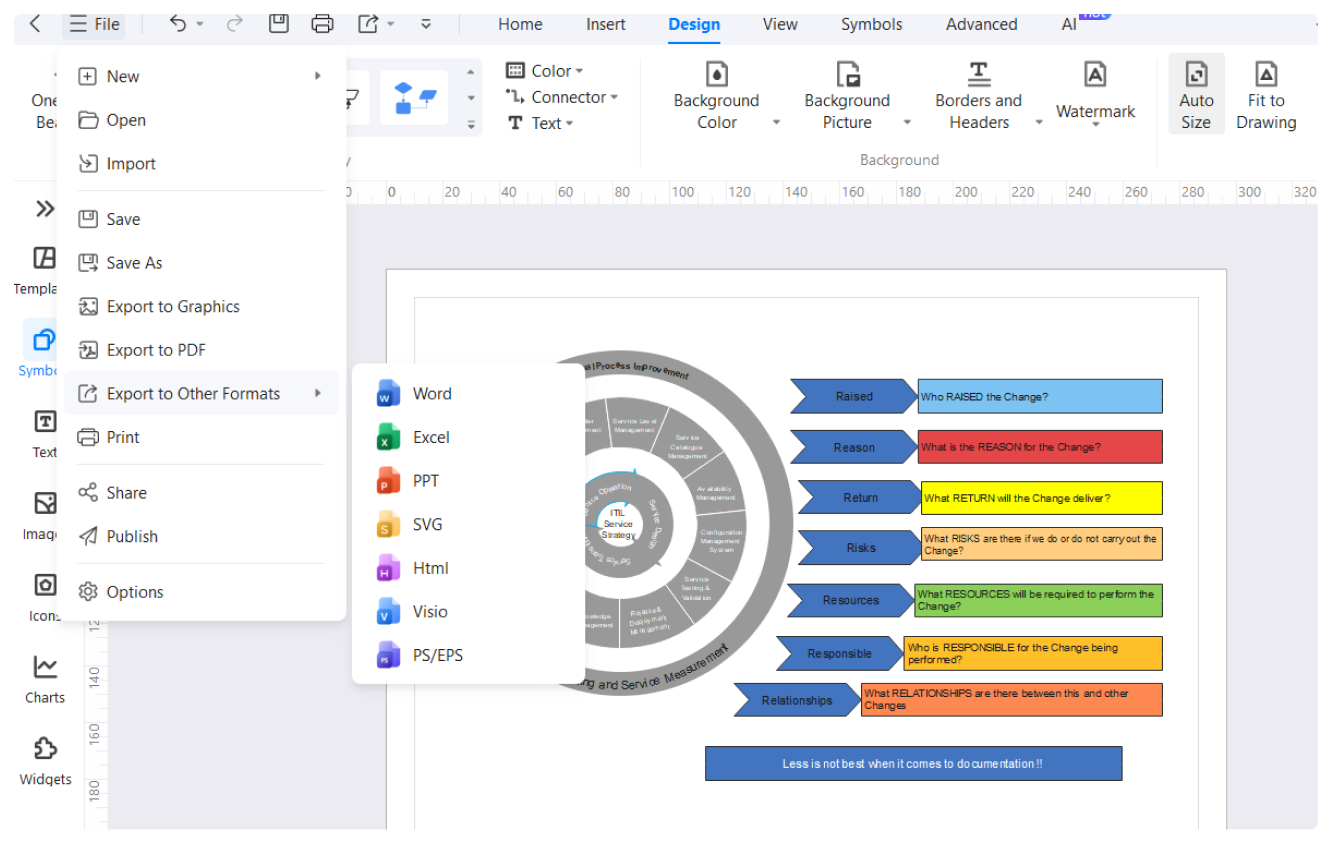
Task: Select the blue flowchart theme thumbnail
Action: point(415,97)
